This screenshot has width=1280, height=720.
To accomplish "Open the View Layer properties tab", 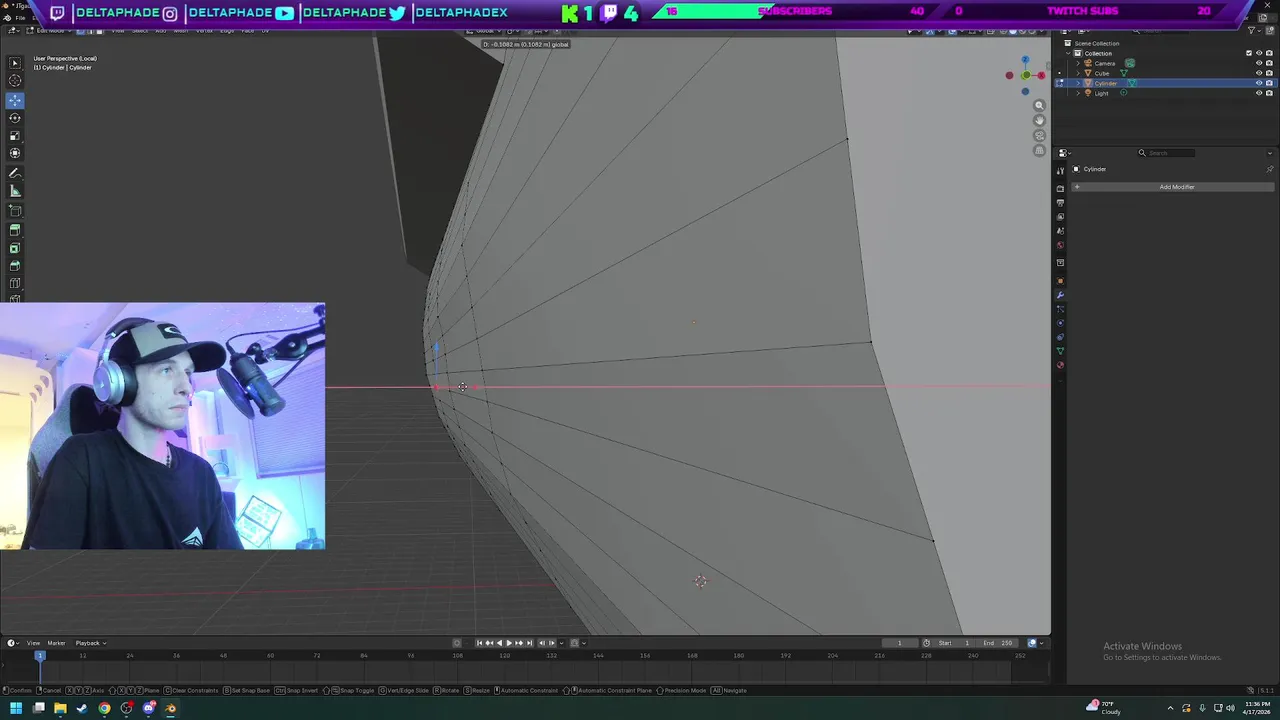I will pyautogui.click(x=1060, y=217).
